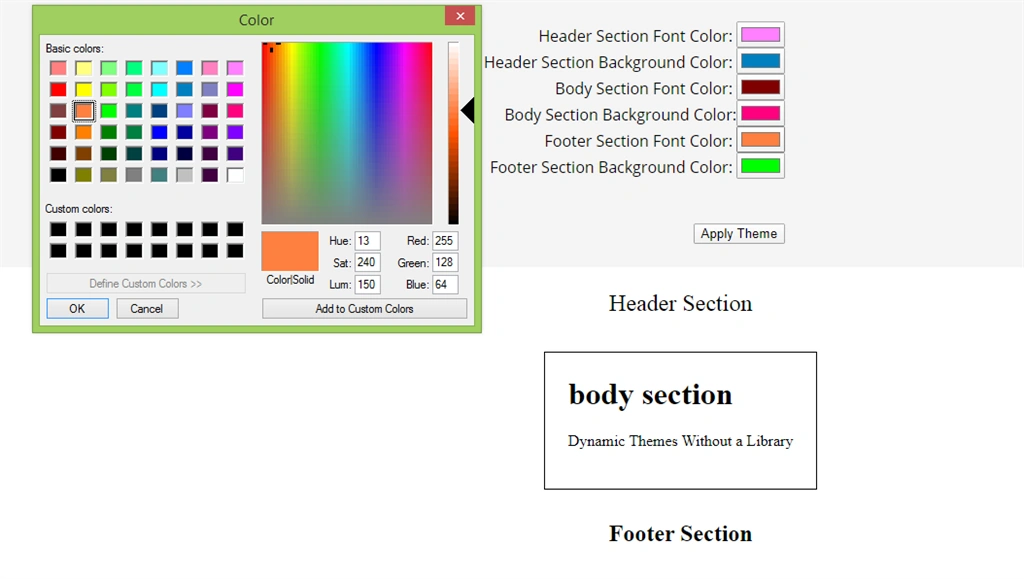Click Define Custom Colors button
Viewport: 1024px width, 579px height.
click(146, 283)
